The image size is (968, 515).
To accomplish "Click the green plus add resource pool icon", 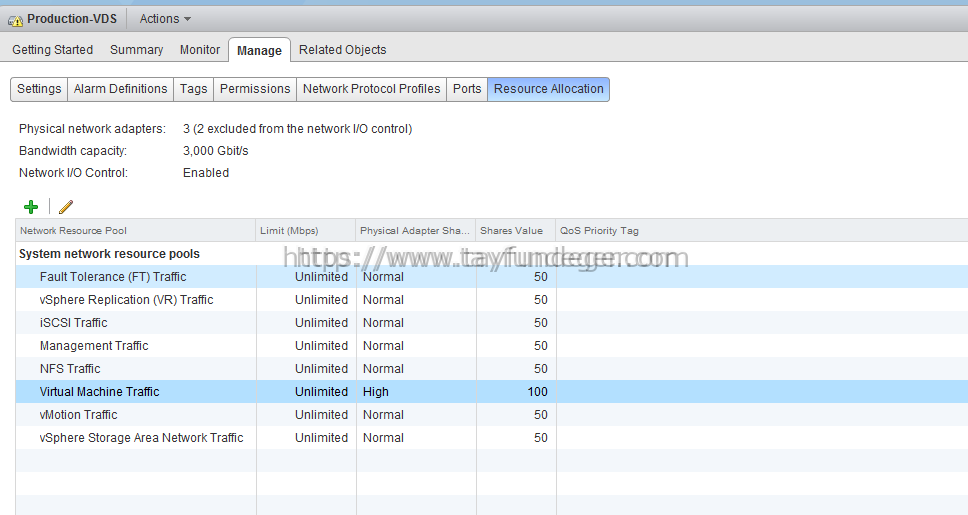I will tap(31, 207).
